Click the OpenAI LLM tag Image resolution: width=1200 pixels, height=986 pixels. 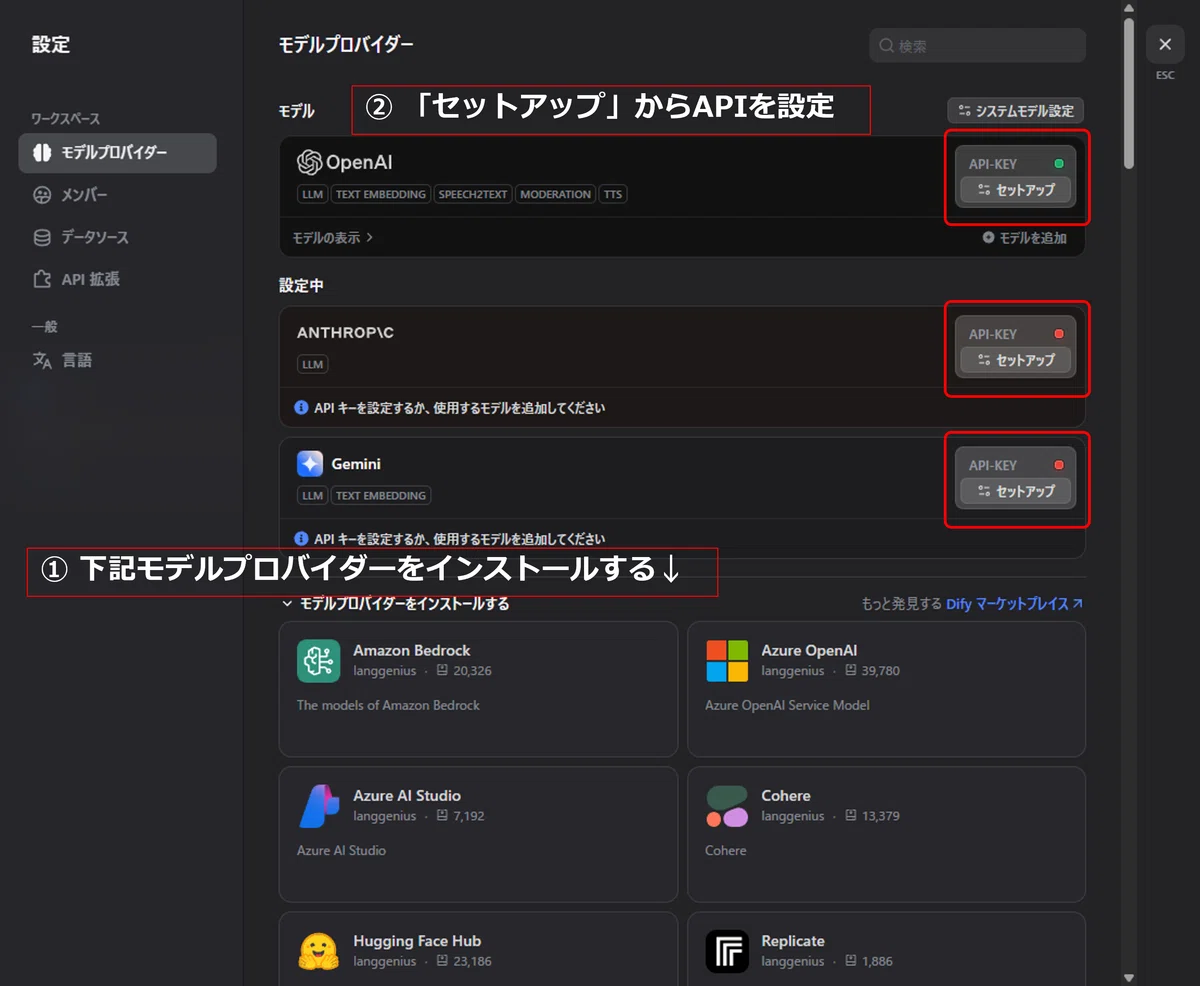click(x=313, y=194)
